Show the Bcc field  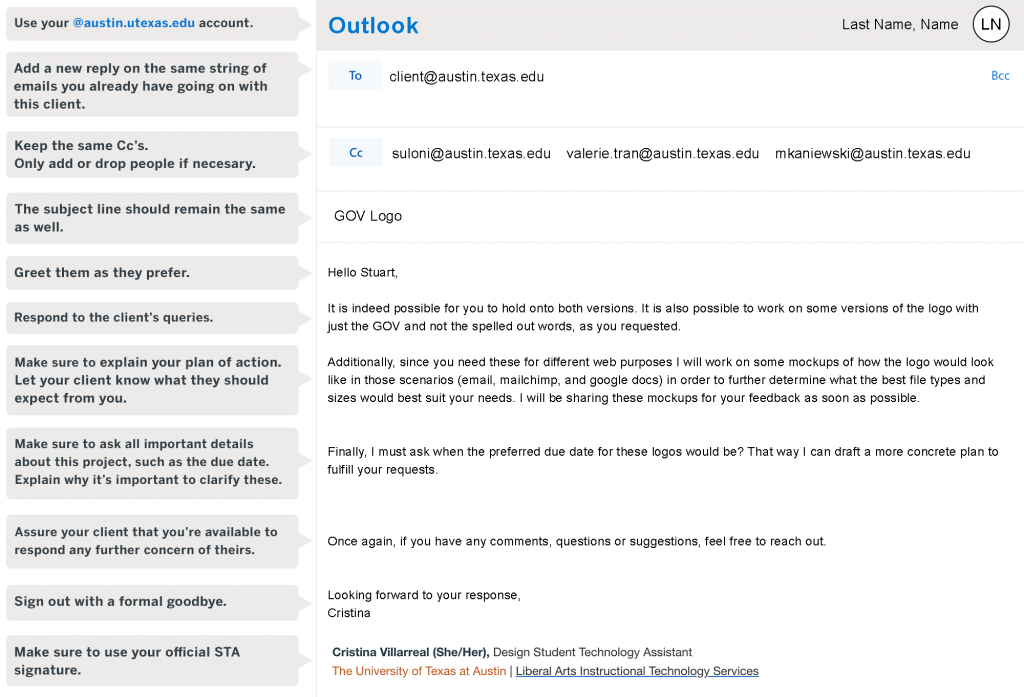pos(1000,76)
